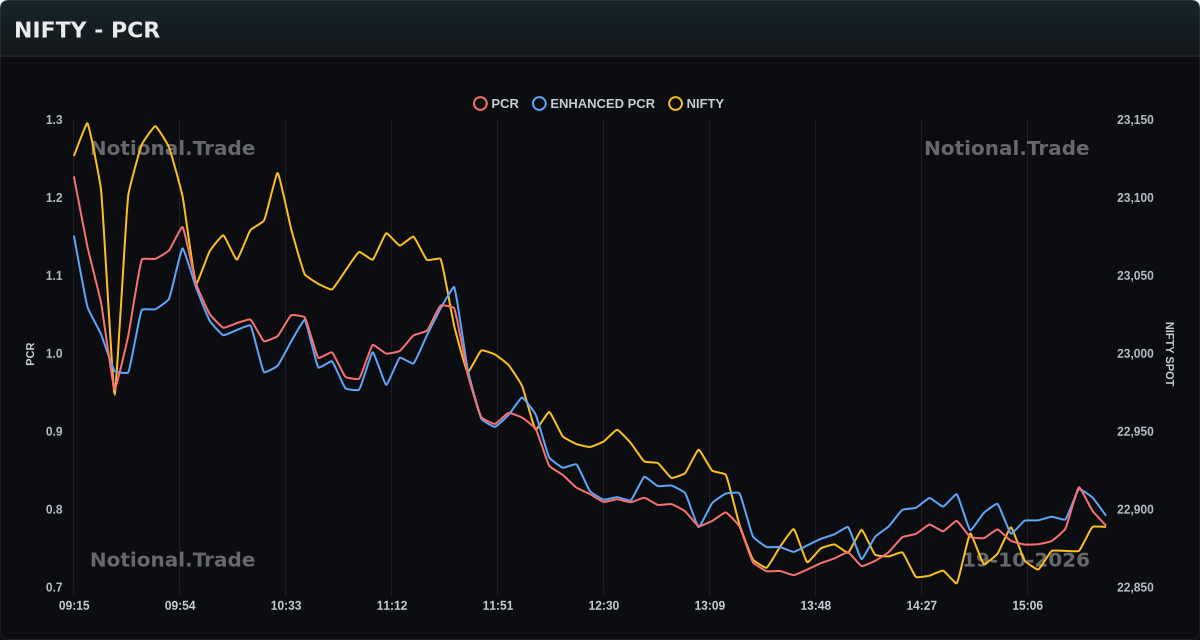1200x640 pixels.
Task: Click the 22,850 Nifty spot tick
Action: (1135, 588)
